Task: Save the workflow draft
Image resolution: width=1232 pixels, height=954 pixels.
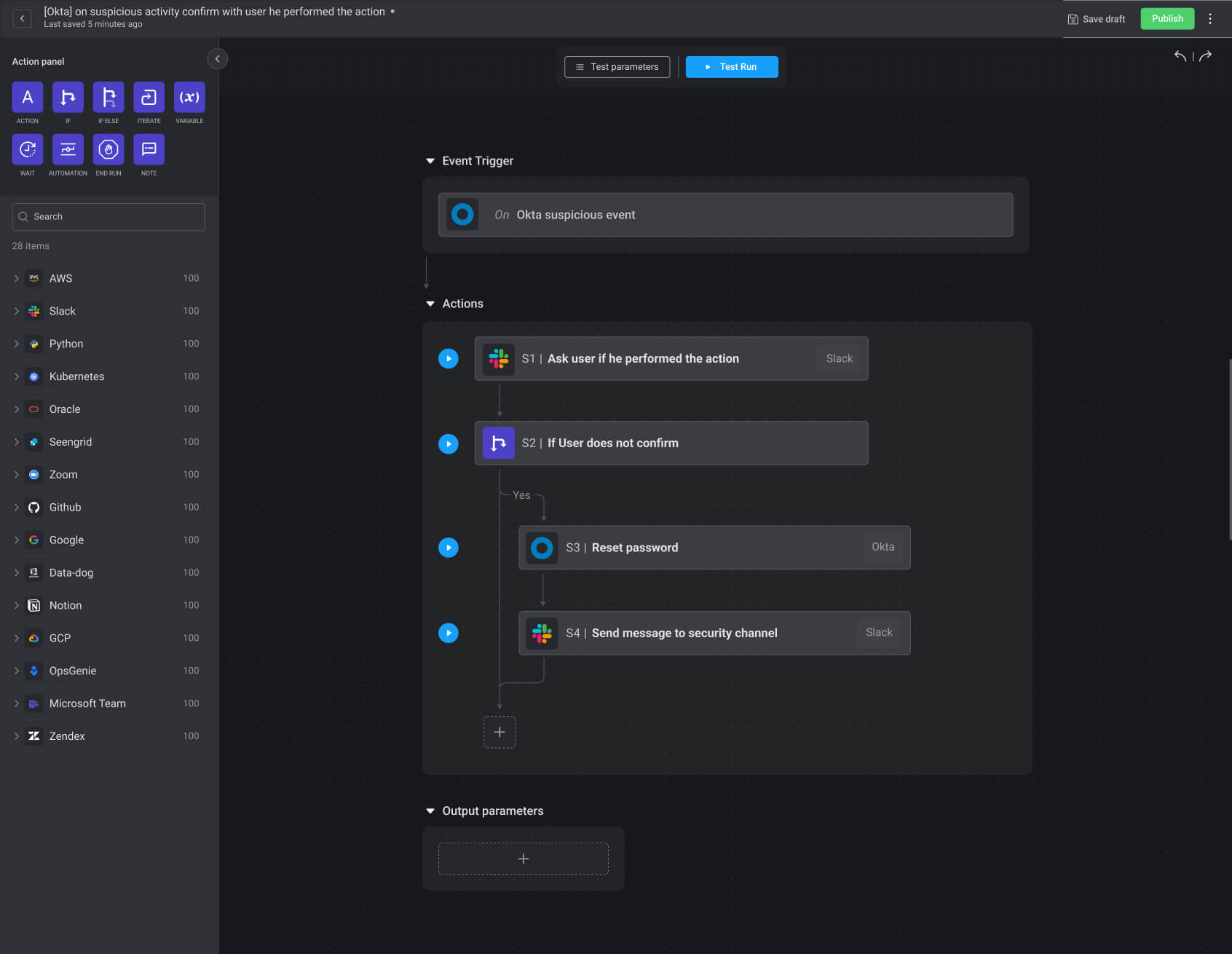Action: pyautogui.click(x=1096, y=19)
